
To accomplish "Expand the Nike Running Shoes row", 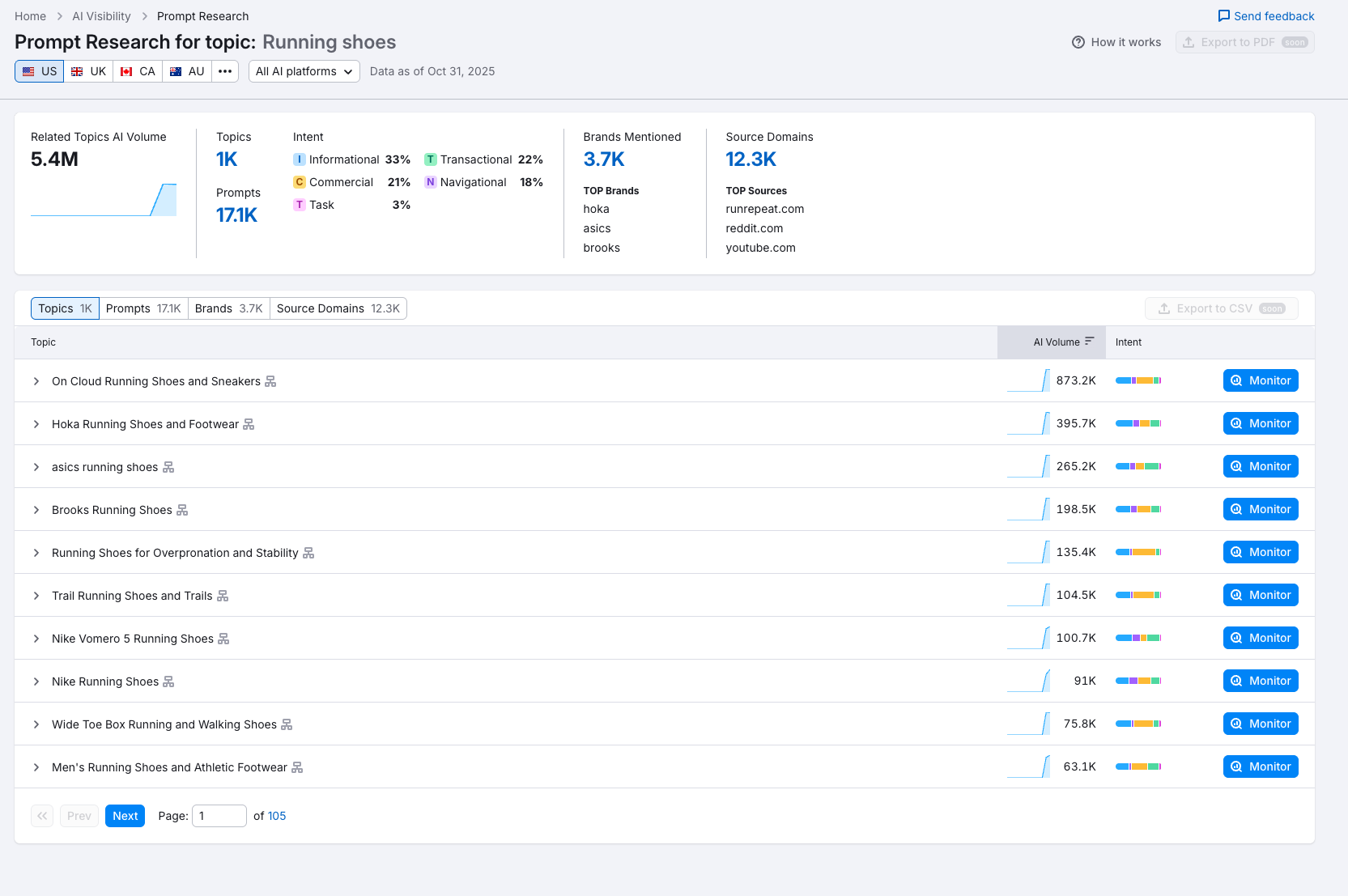I will pos(36,682).
